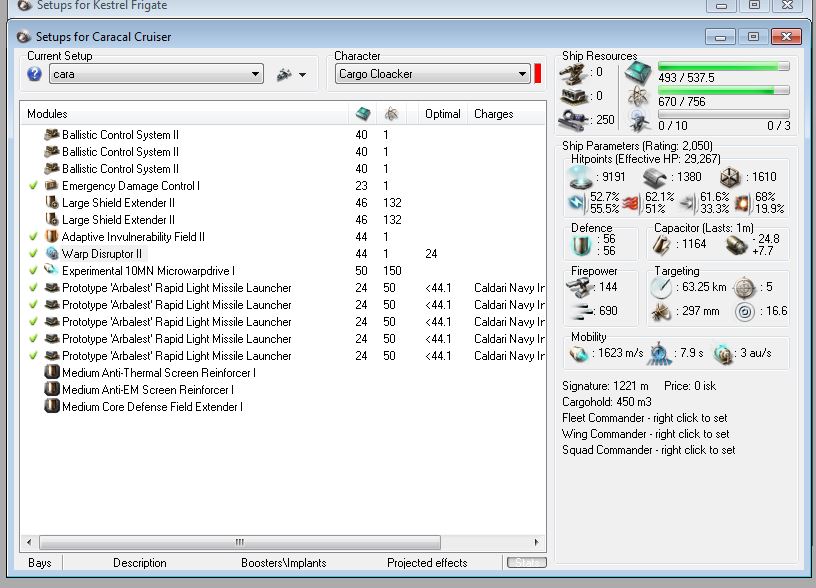Open the Description tab
The image size is (816, 588).
tap(139, 563)
